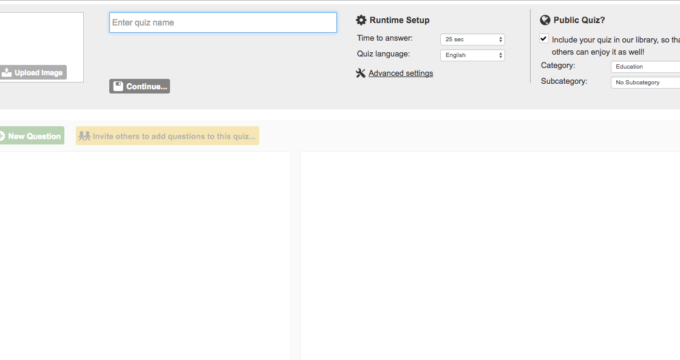Click the Public Quiz globe icon
This screenshot has height=360, width=680.
pyautogui.click(x=545, y=20)
